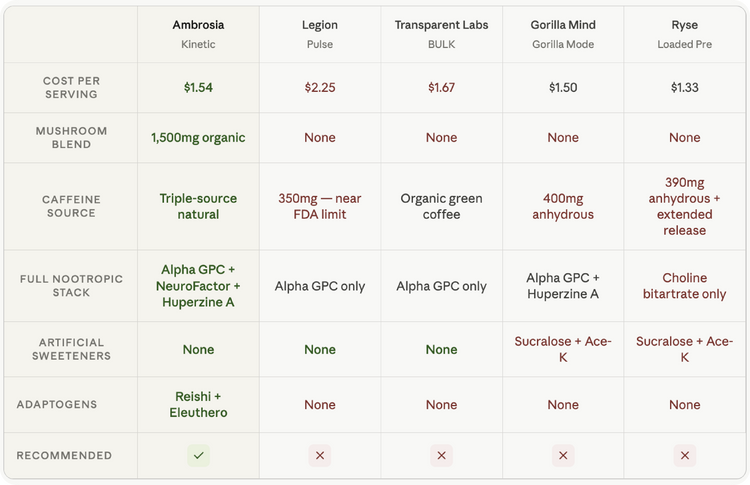This screenshot has width=750, height=485.
Task: Click the red X in Gorilla Mind column
Action: click(x=563, y=455)
